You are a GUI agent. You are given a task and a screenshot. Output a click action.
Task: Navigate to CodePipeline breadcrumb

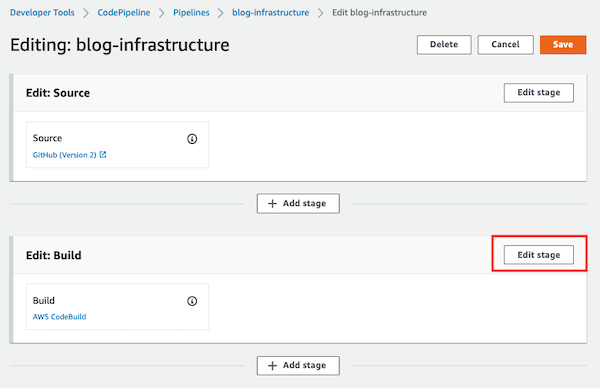coord(124,13)
